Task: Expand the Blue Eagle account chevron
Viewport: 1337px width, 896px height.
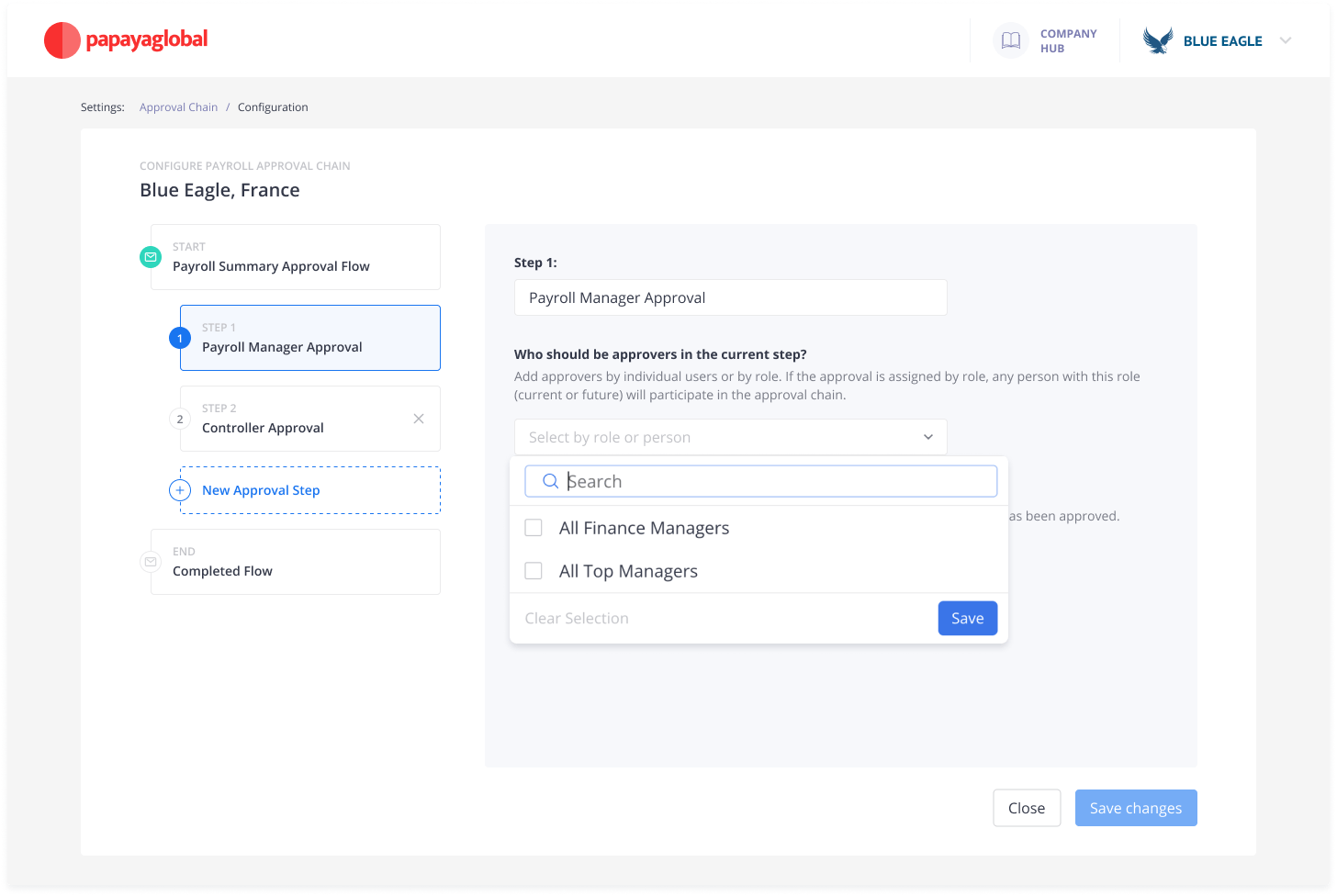Action: (1286, 40)
